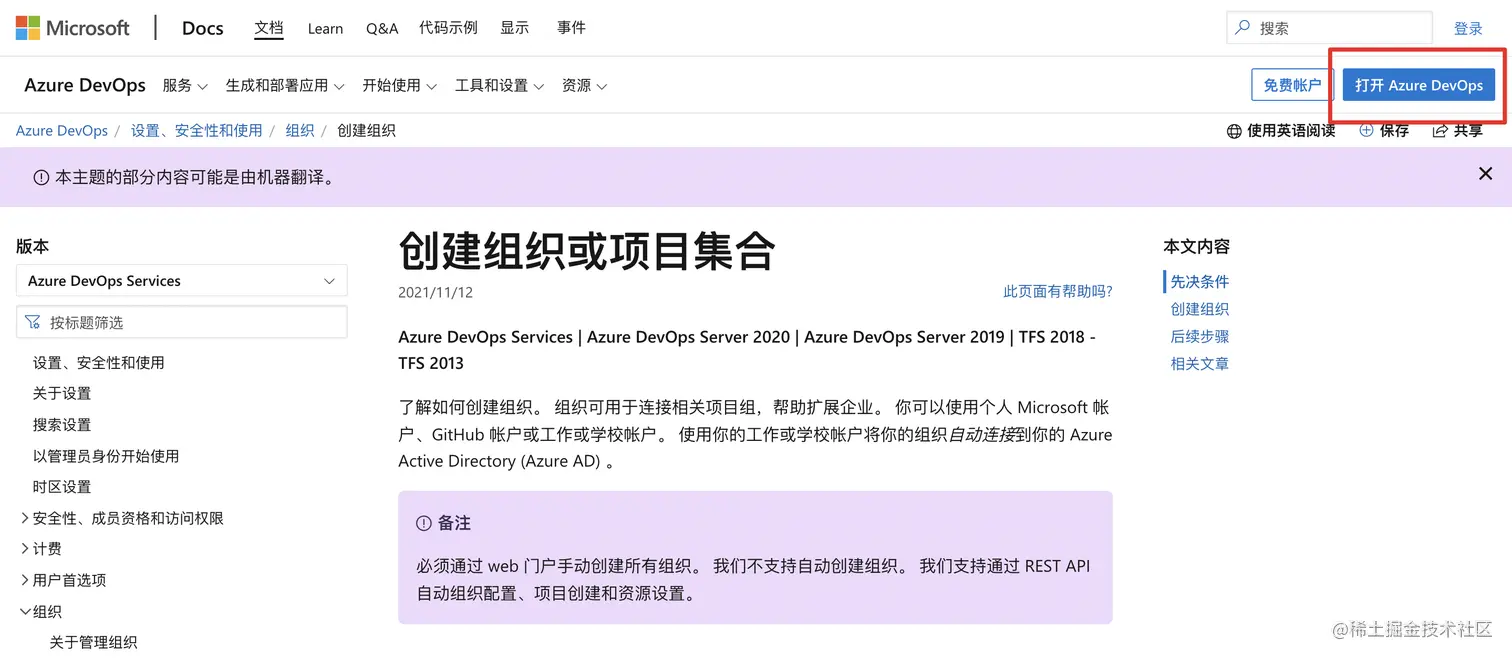Click the 此页面有帮助吗? link
Image resolution: width=1512 pixels, height=659 pixels.
tap(1058, 291)
